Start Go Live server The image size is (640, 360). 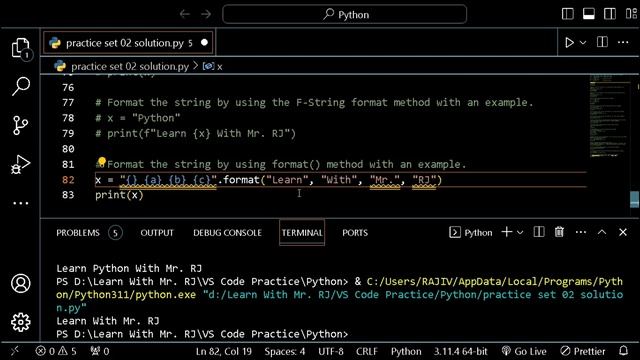click(524, 351)
